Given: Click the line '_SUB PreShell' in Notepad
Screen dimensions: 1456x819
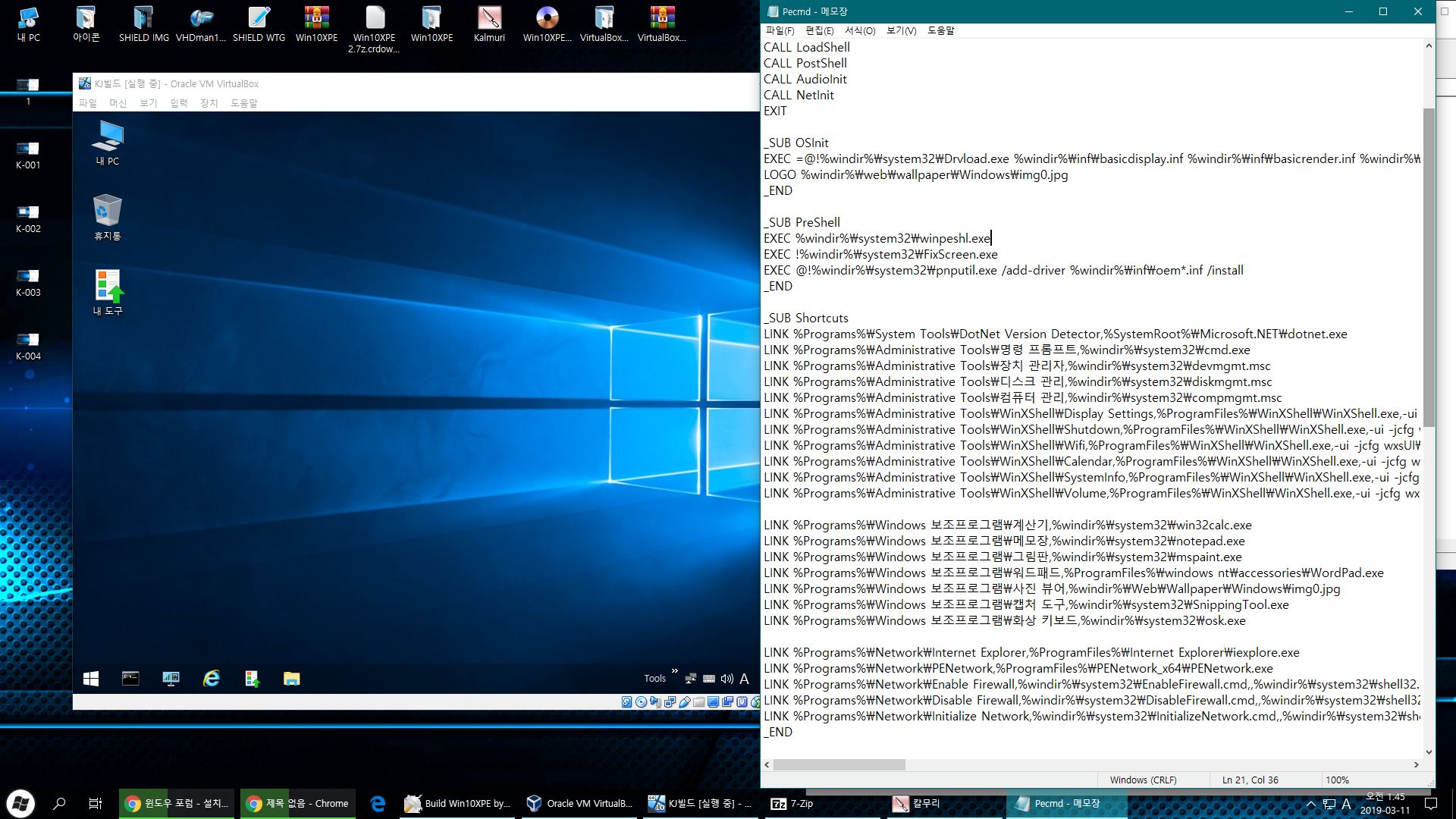Looking at the screenshot, I should click(x=802, y=222).
